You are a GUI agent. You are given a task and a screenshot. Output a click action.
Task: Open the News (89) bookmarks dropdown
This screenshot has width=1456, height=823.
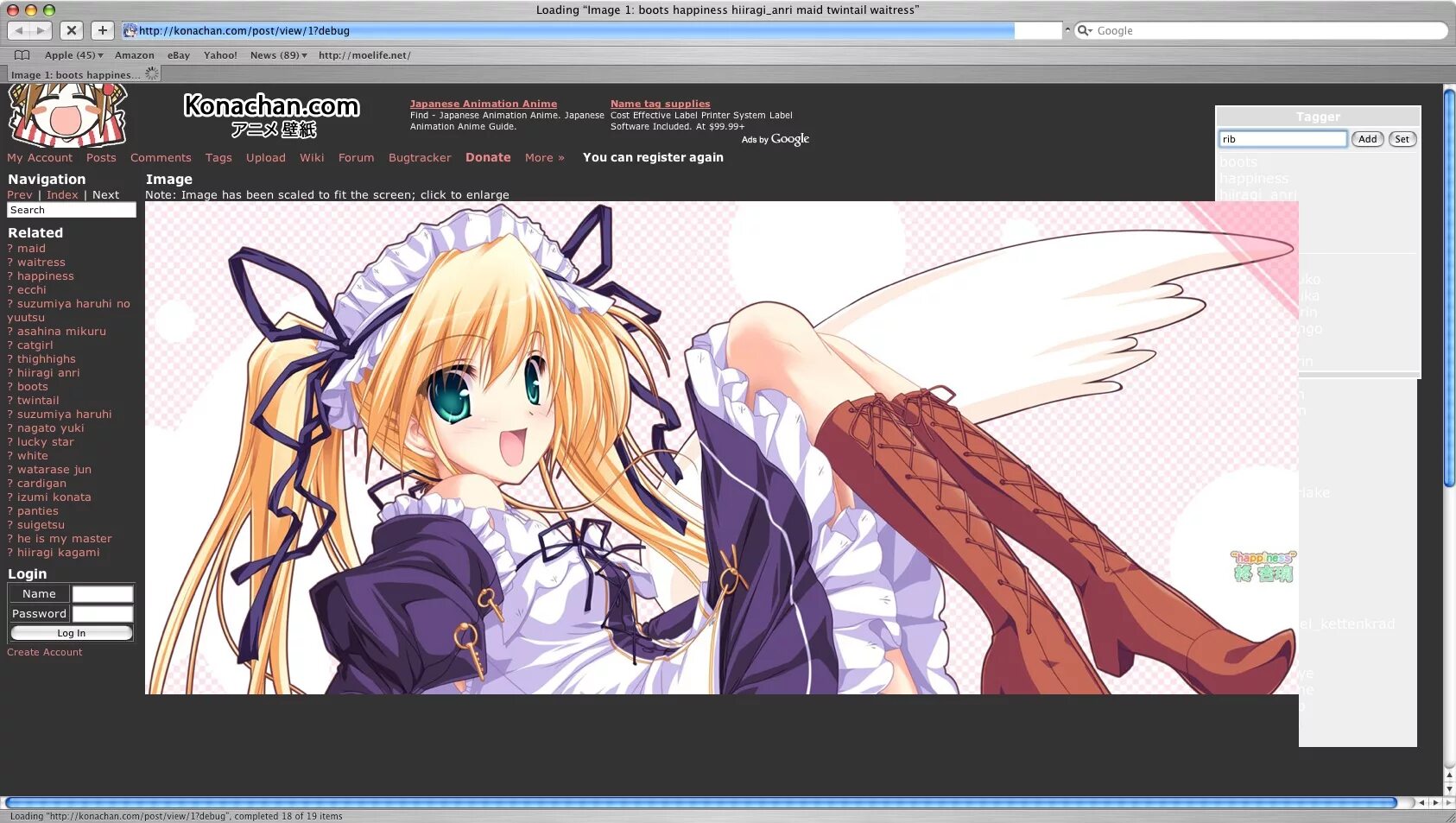278,55
